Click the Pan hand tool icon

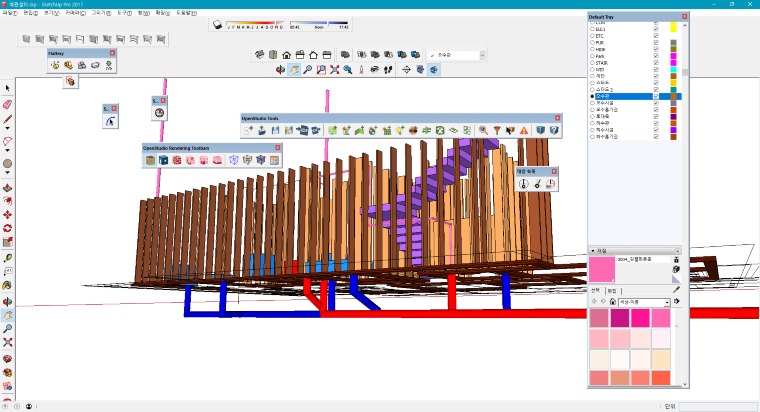click(x=294, y=70)
